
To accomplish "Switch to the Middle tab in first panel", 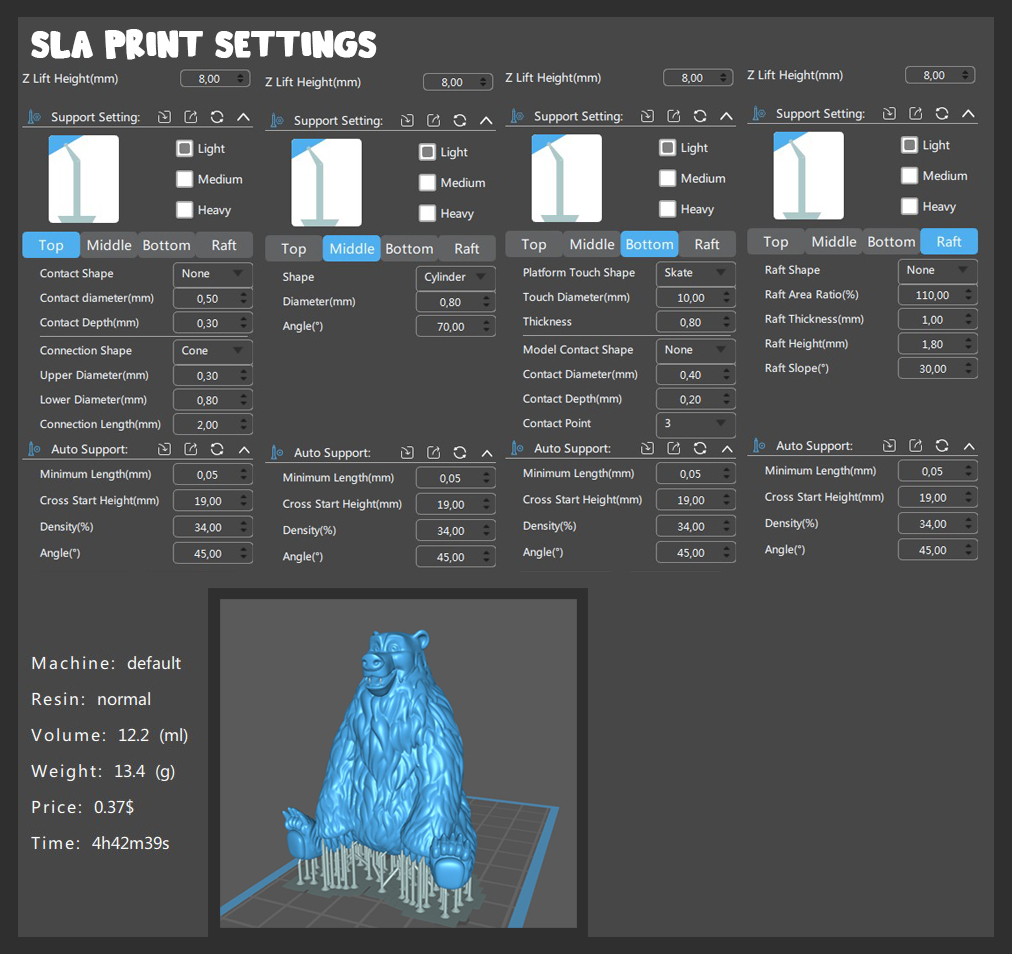I will coord(108,245).
